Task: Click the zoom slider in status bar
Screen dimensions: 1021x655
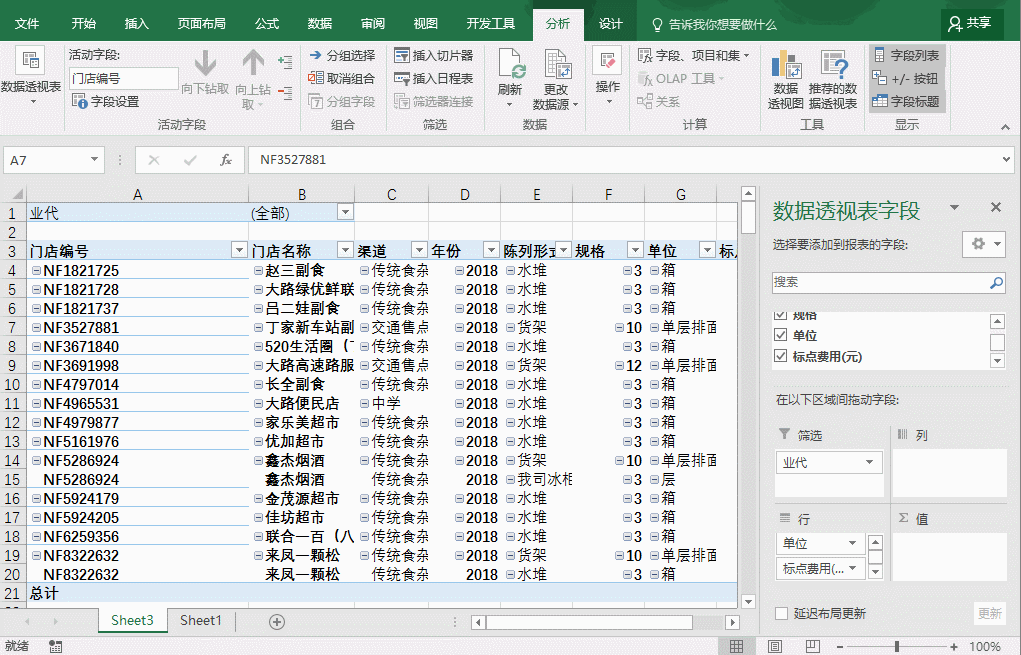Action: tap(897, 646)
